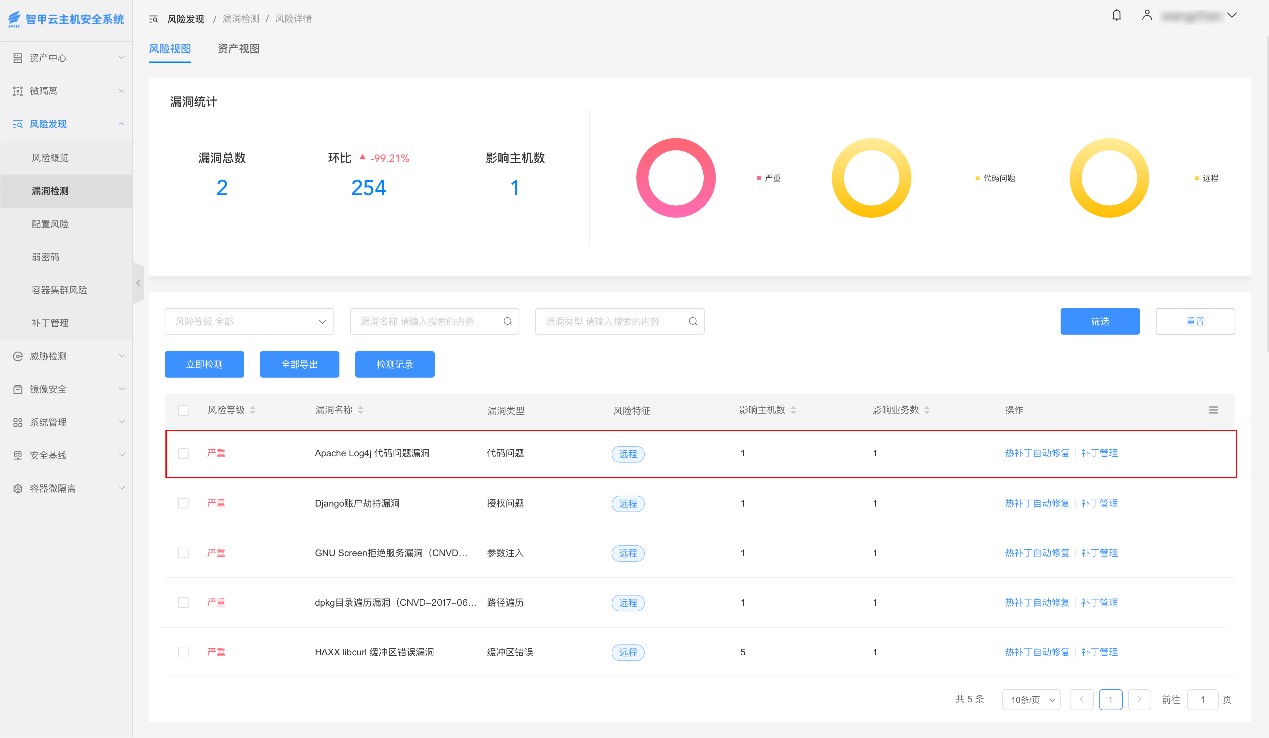Switch to the 风险视图 tab
Image resolution: width=1269 pixels, height=738 pixels.
pos(170,48)
